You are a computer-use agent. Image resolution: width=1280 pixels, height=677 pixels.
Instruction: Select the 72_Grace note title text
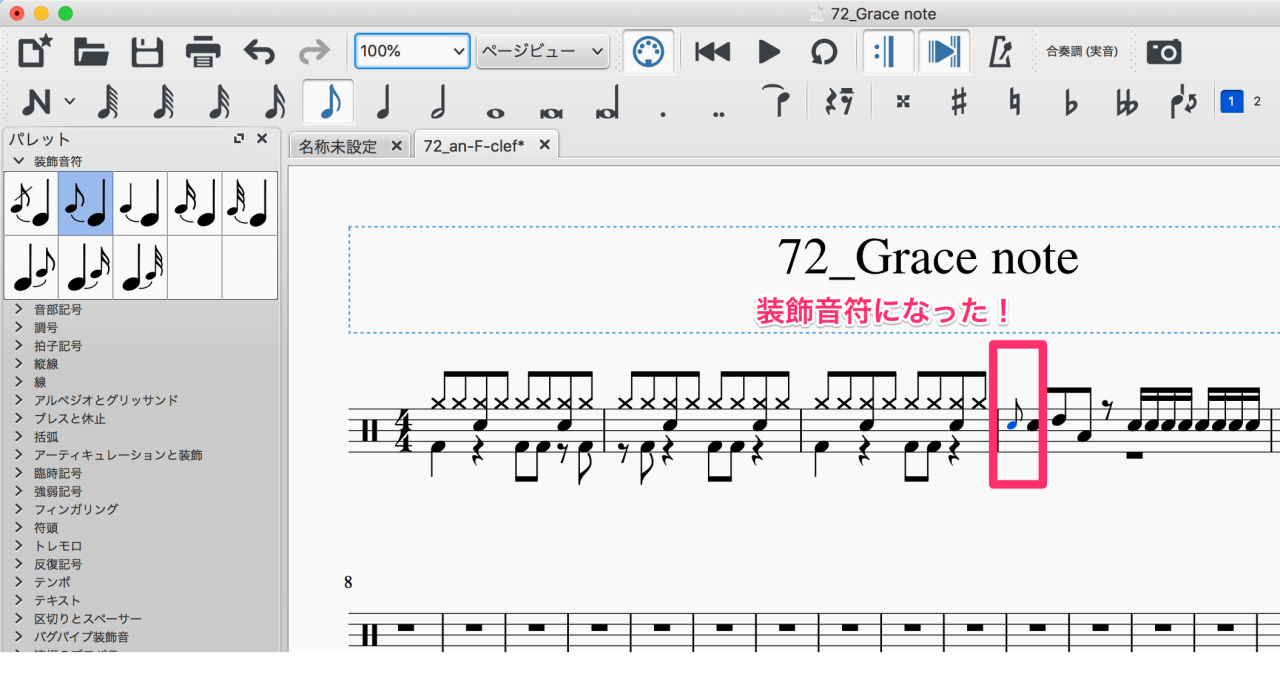click(x=928, y=258)
